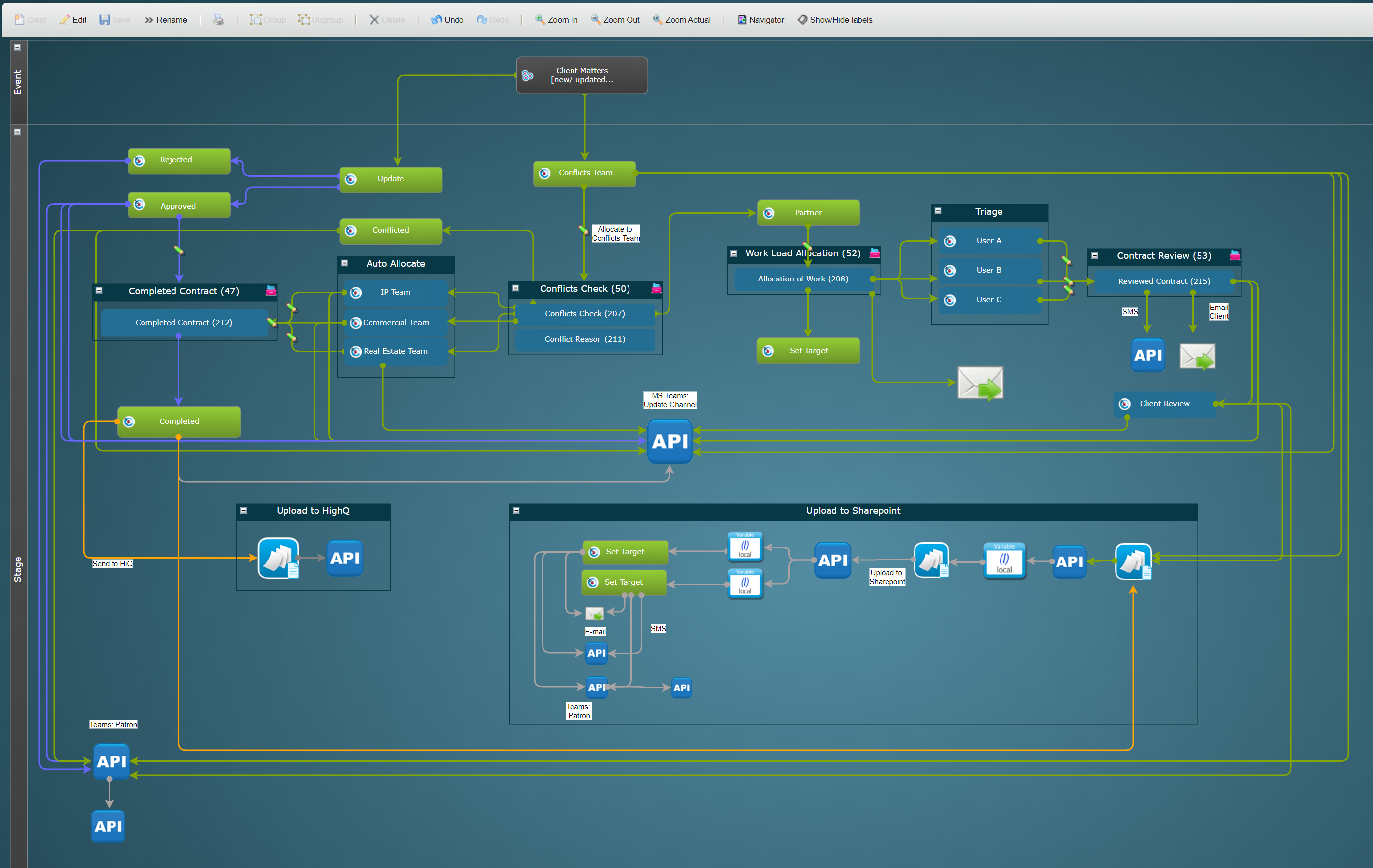The height and width of the screenshot is (868, 1373).
Task: Click the Send to HiQ label
Action: pos(113,563)
